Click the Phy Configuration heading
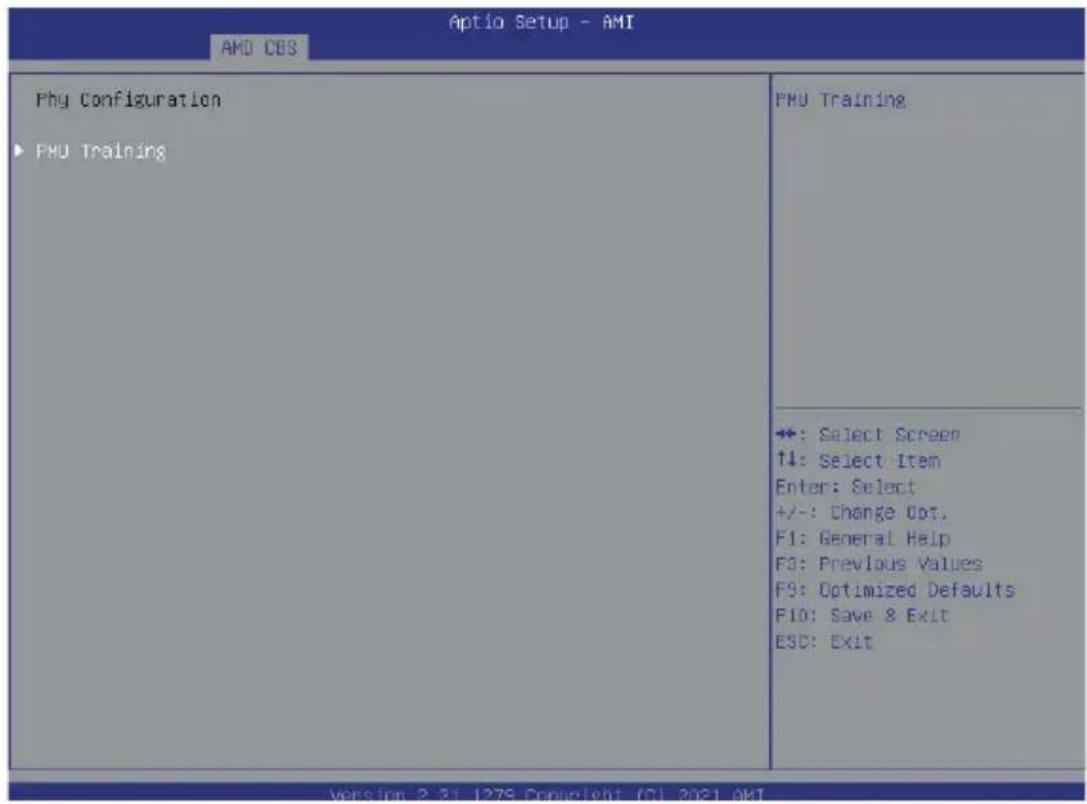Viewport: 1087px width, 804px height. click(128, 100)
